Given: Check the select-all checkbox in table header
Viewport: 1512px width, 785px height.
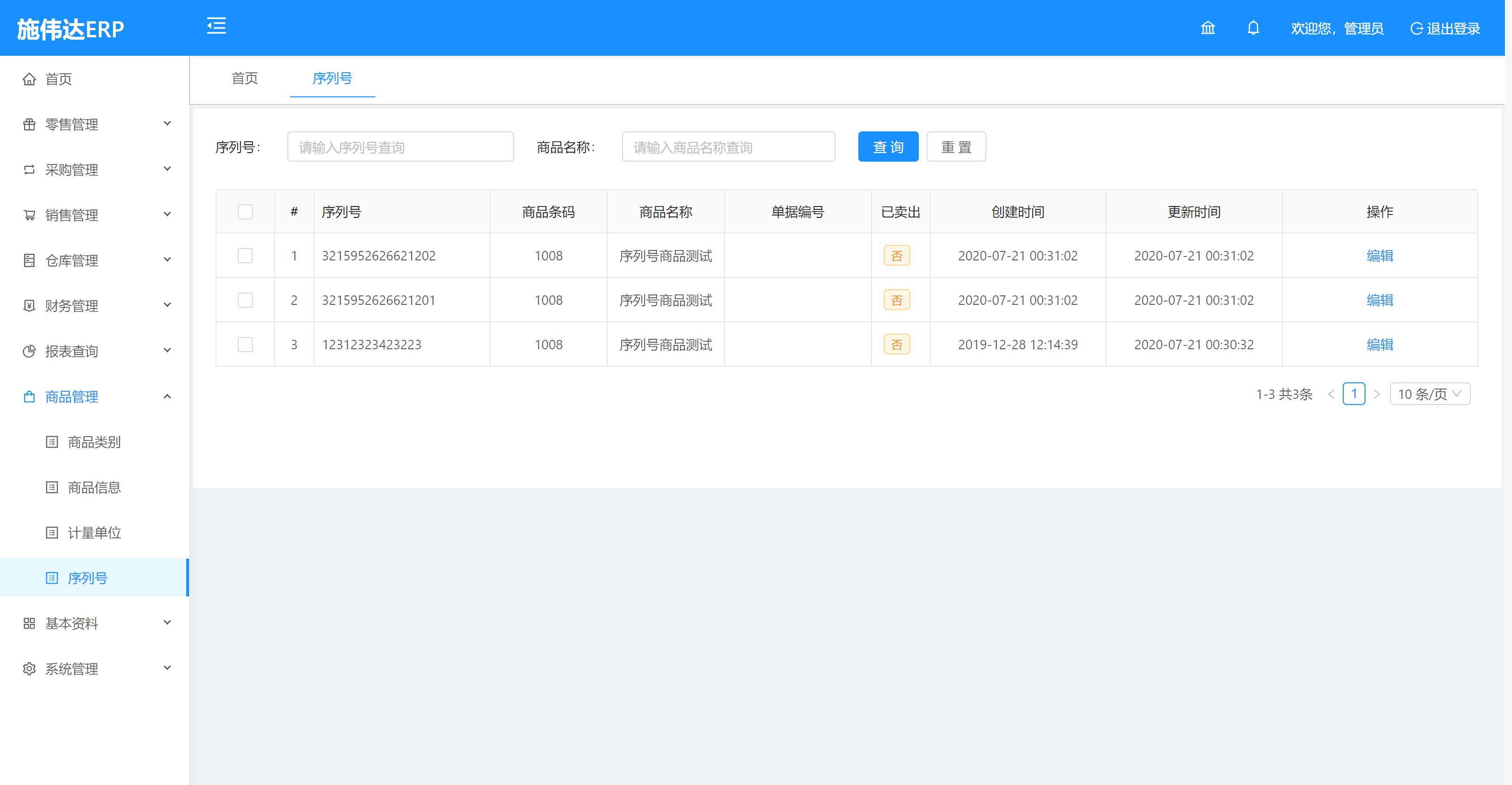Looking at the screenshot, I should (245, 212).
